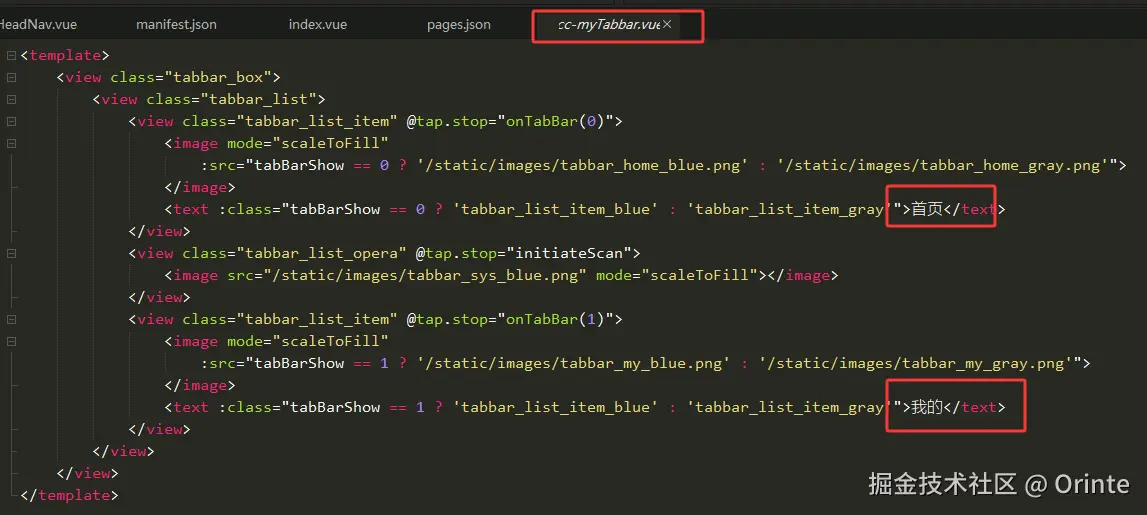Fold the image block under onTabBar(0)
The image size is (1147, 515).
pos(11,143)
